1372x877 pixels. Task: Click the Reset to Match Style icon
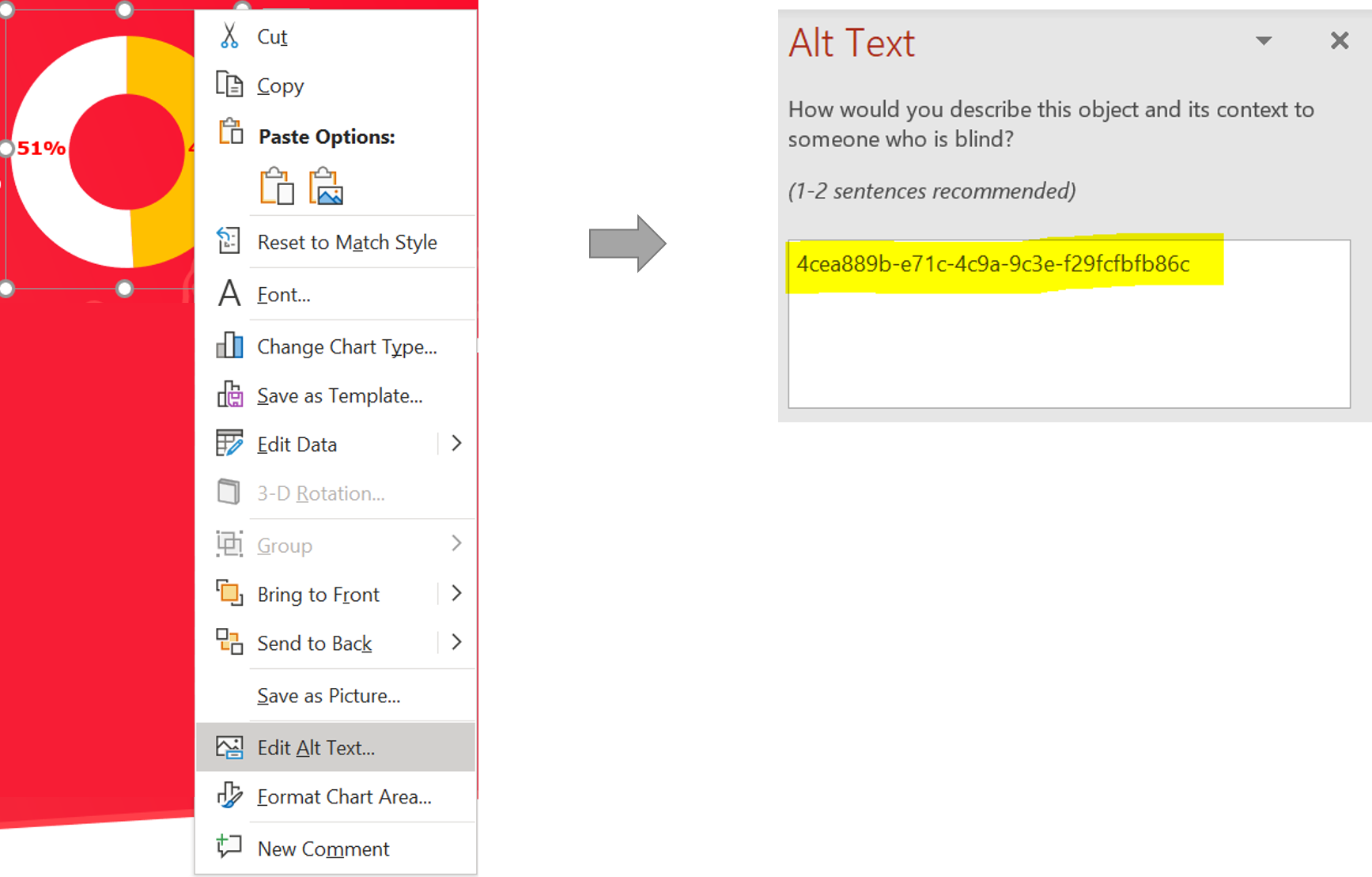click(229, 240)
